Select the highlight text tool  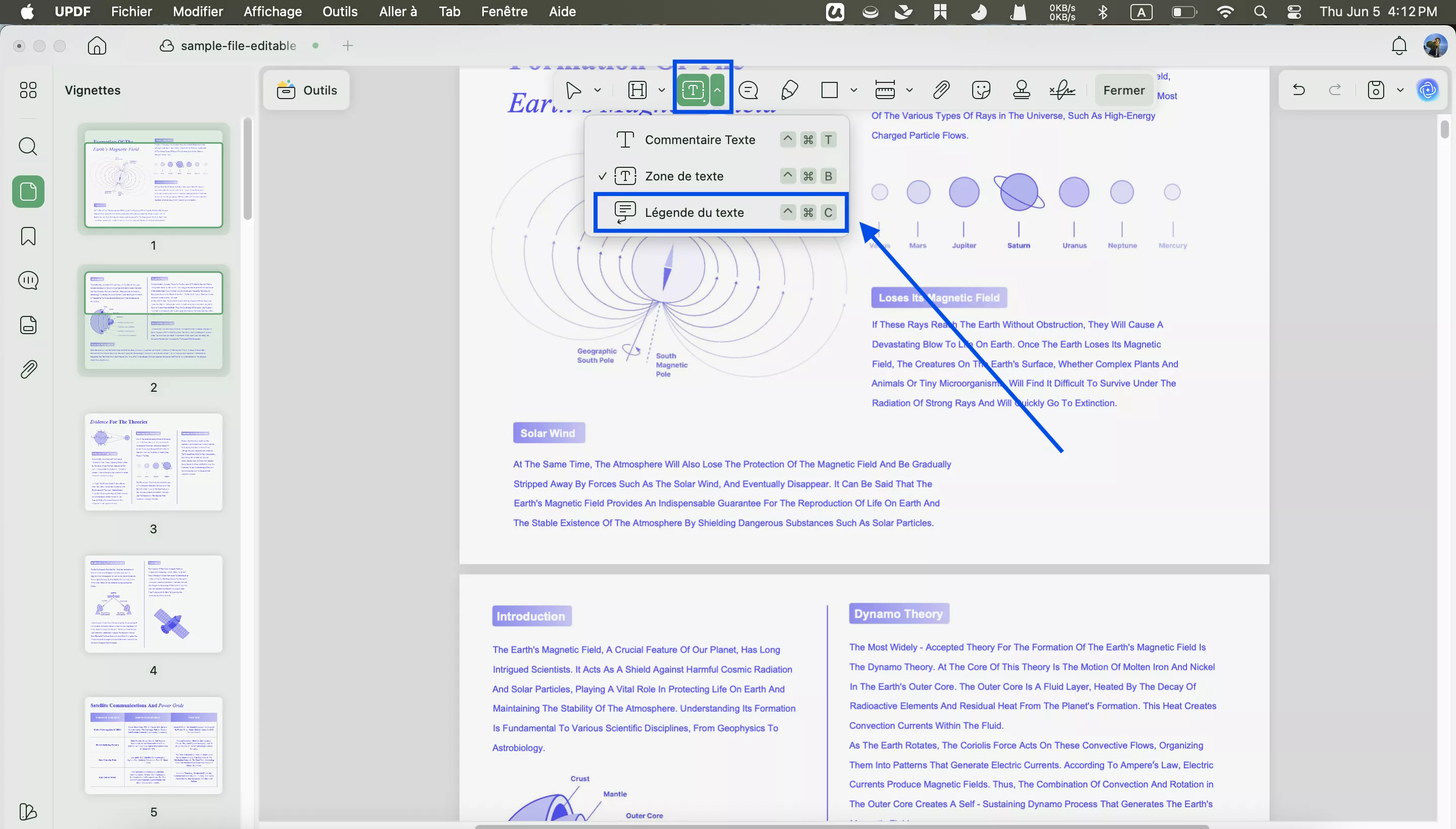[x=637, y=90]
